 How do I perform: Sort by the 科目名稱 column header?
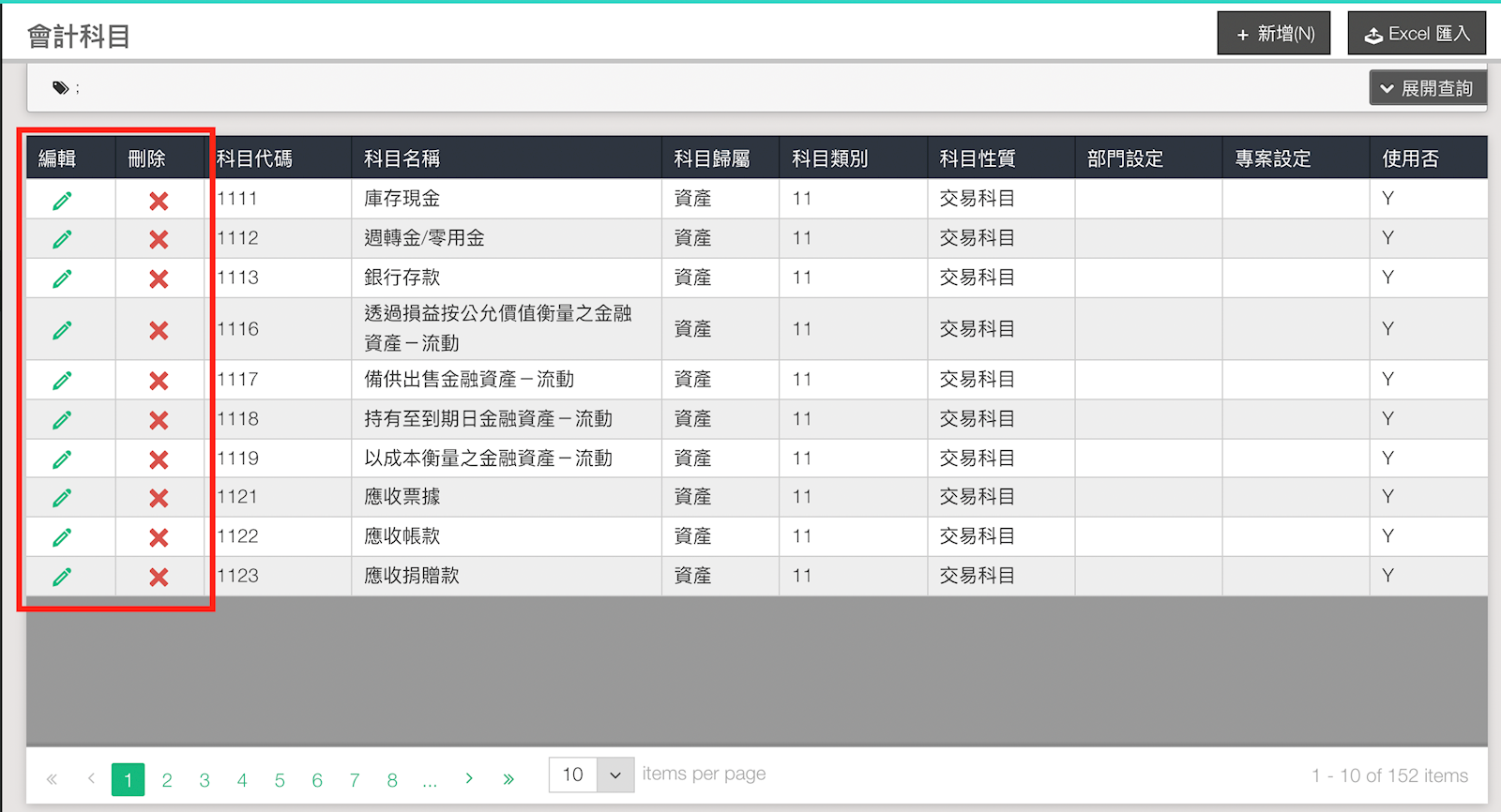pos(402,158)
